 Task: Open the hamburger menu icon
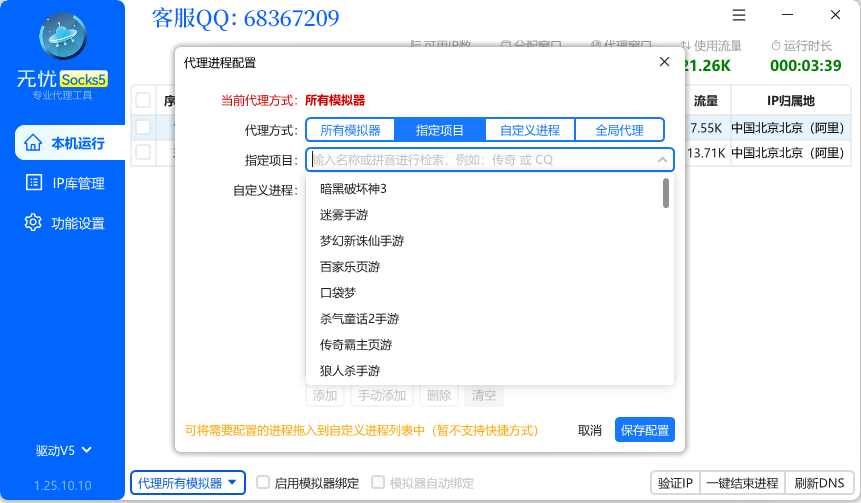pos(739,15)
